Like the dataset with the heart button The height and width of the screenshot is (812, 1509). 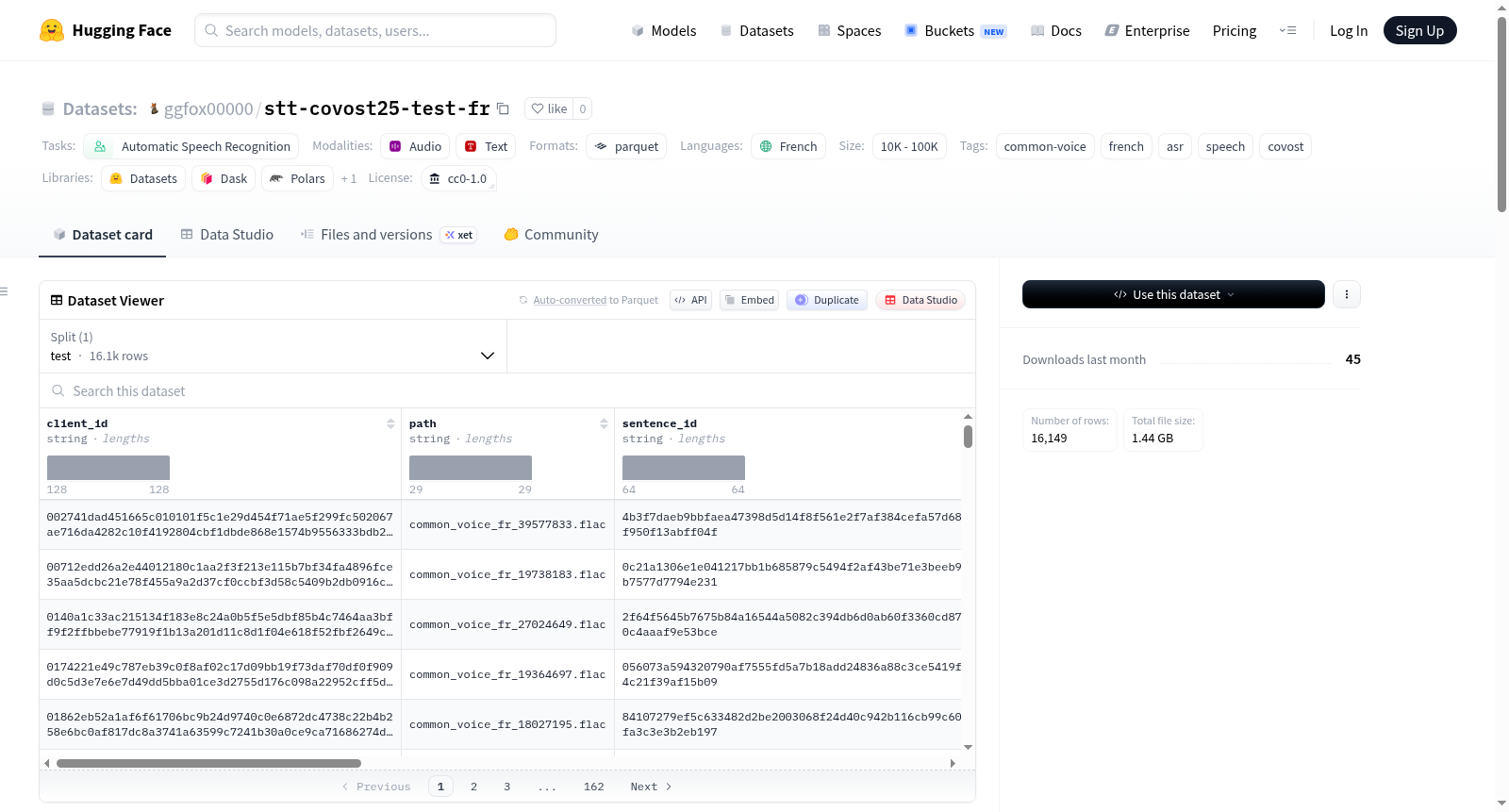pyautogui.click(x=549, y=108)
